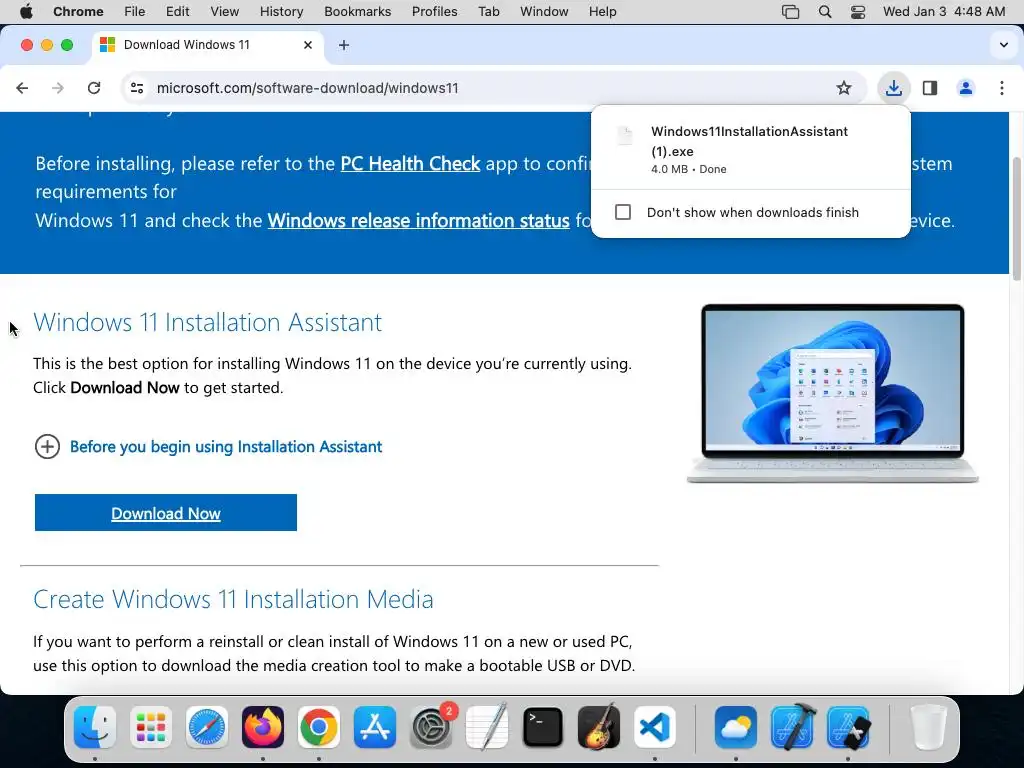Open the Profiles menu
The height and width of the screenshot is (768, 1024).
[434, 12]
